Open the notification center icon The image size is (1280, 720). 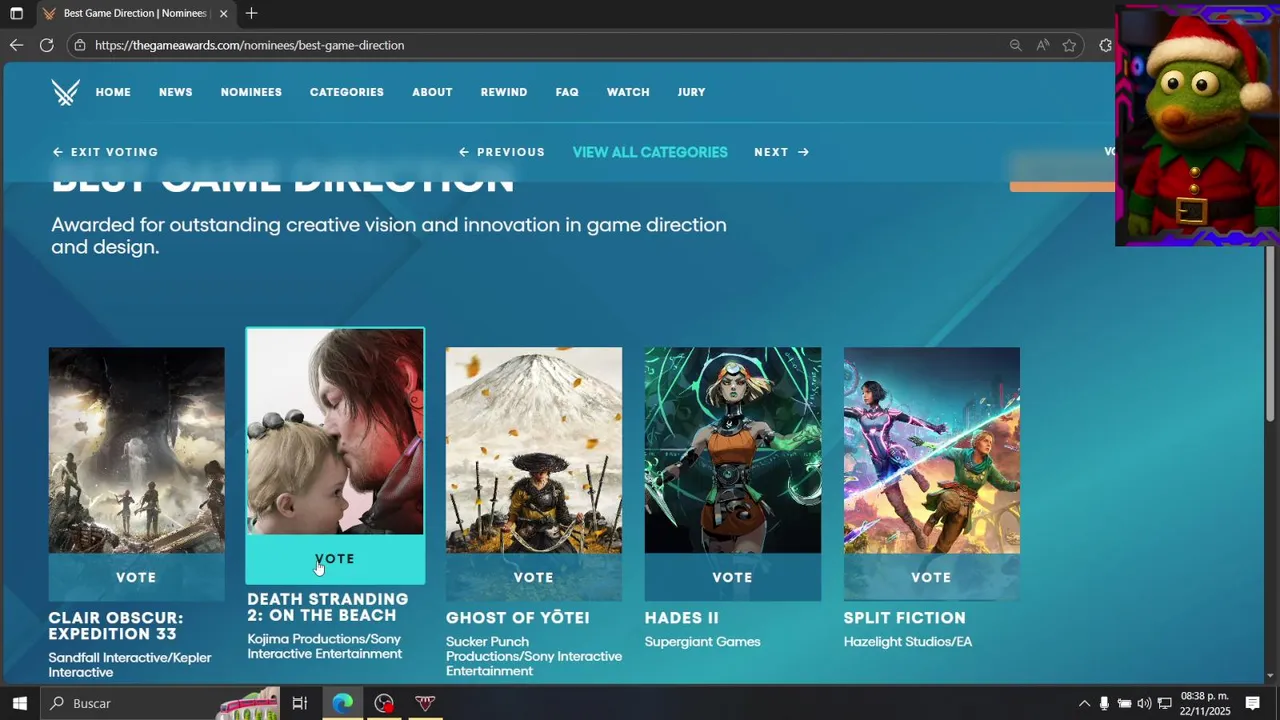[x=1252, y=703]
